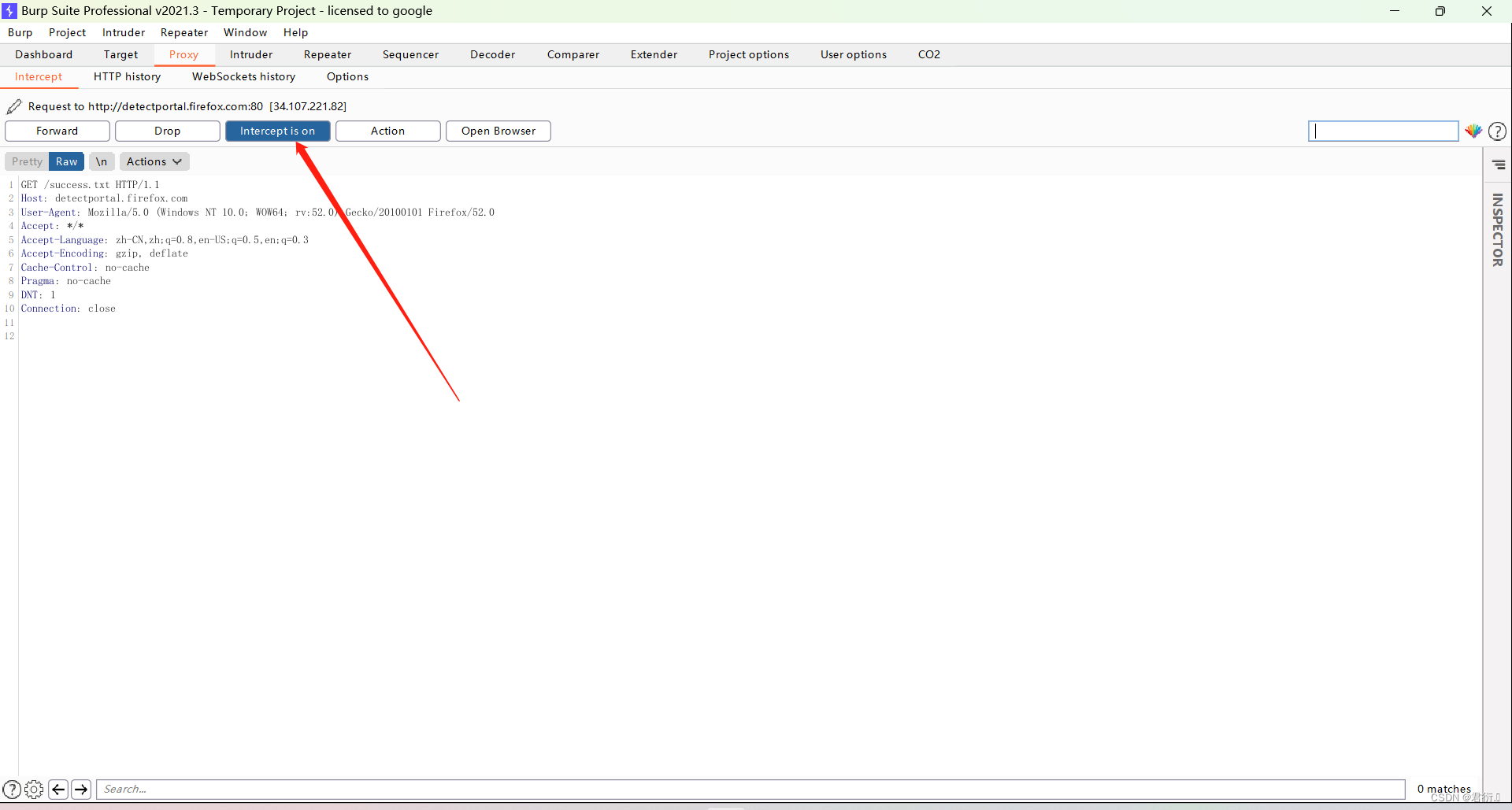Screen dimensions: 1512x810
Task: Switch to the Repeater tool tab
Action: click(328, 54)
